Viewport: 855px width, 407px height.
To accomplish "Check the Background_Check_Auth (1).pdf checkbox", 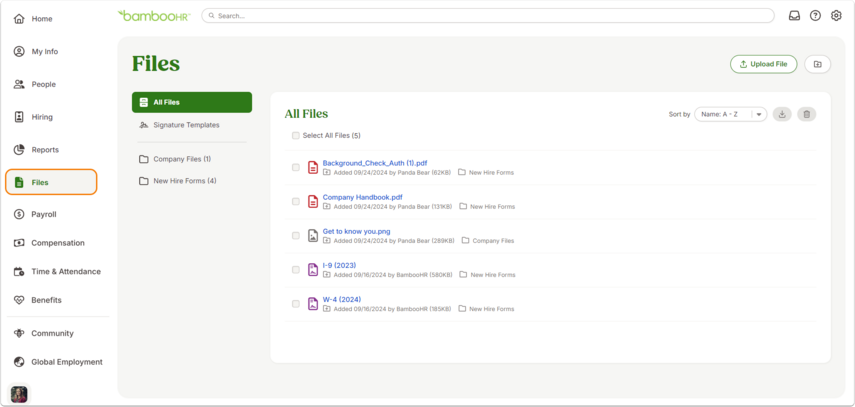I will (296, 167).
